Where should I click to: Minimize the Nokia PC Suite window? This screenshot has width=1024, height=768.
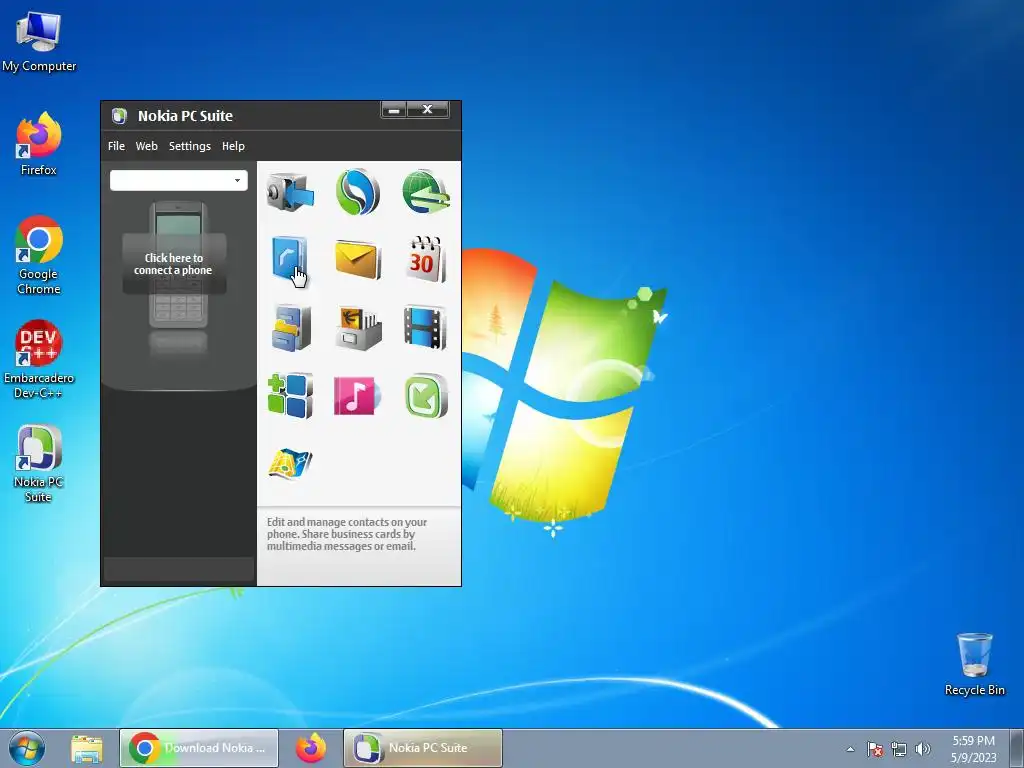(x=394, y=110)
